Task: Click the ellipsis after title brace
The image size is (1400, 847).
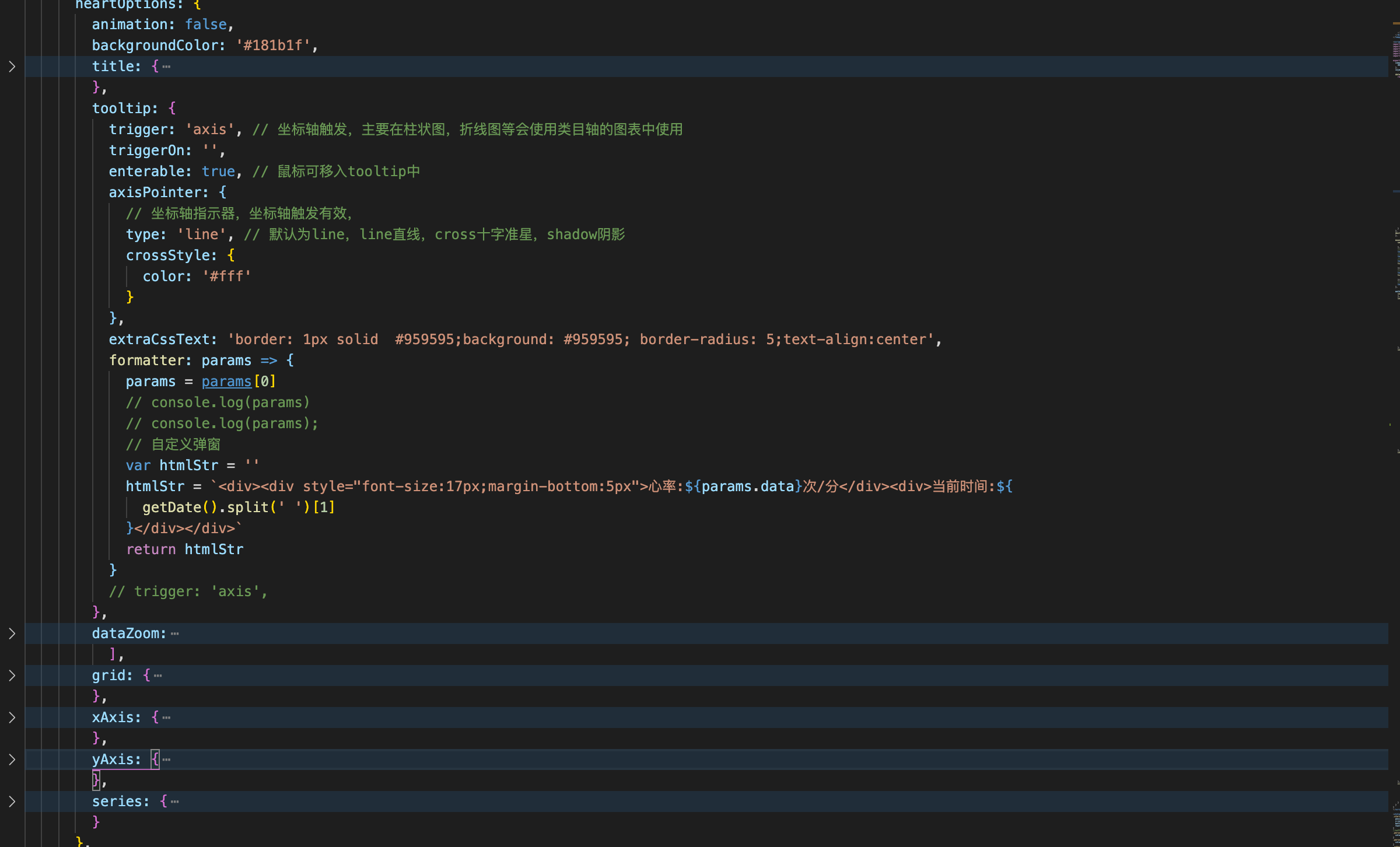Action: [167, 67]
